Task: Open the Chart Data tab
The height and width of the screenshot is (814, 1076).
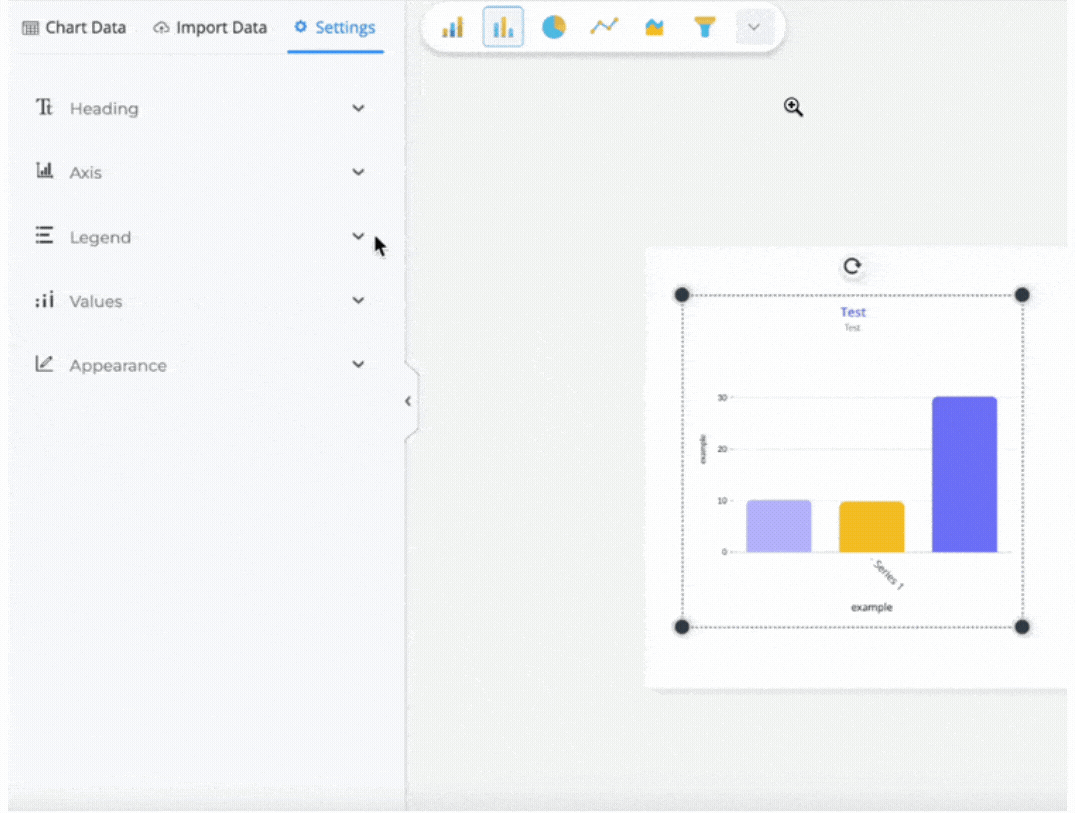Action: [x=74, y=27]
